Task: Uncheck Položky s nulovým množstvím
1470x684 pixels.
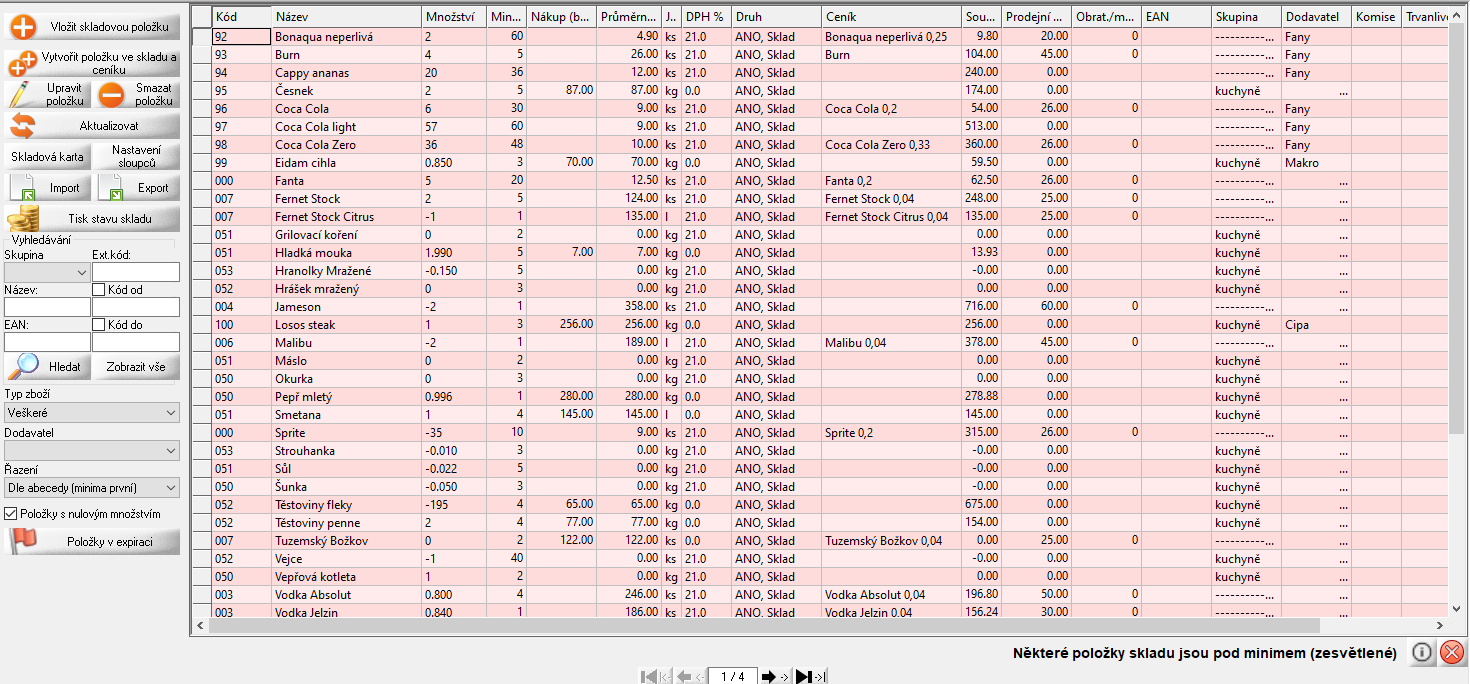Action: [11, 514]
